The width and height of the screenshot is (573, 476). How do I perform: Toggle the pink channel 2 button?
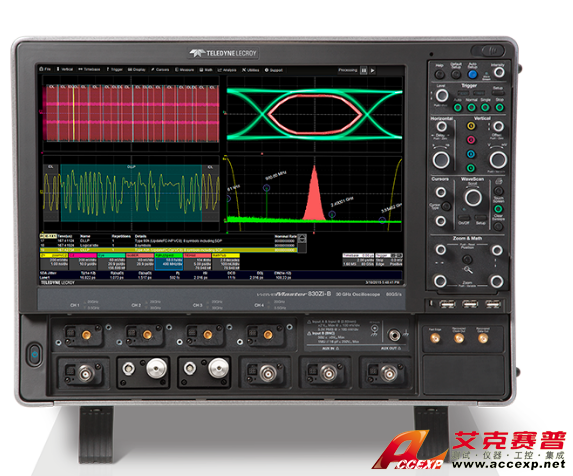pos(471,140)
